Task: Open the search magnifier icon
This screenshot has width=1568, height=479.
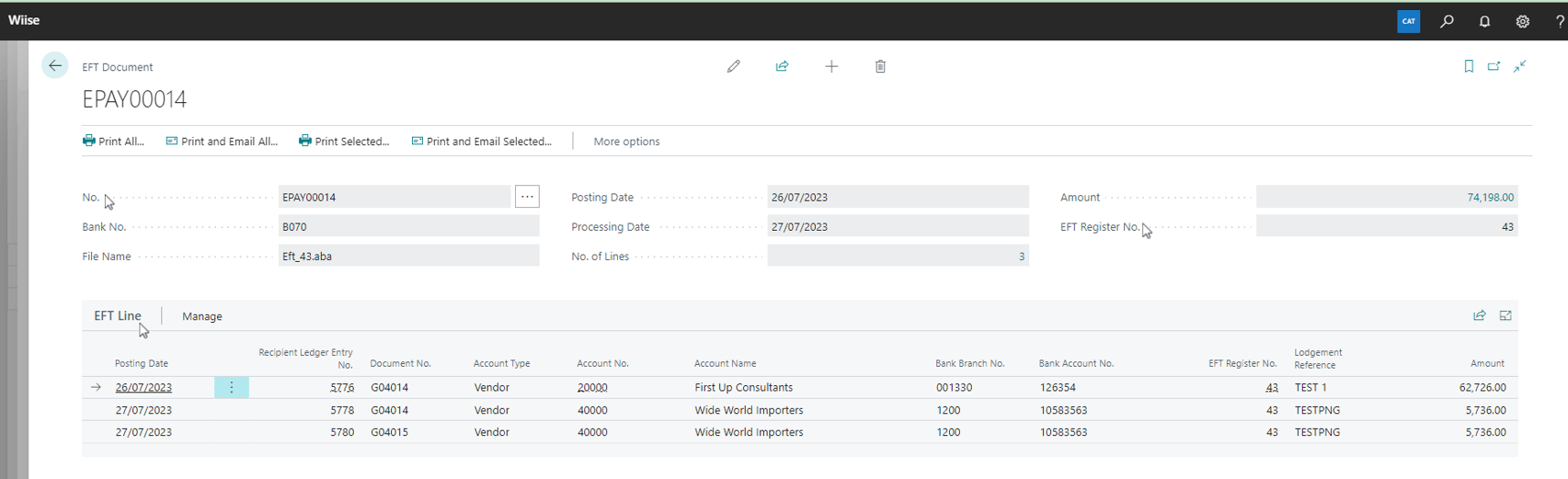Action: point(1447,21)
